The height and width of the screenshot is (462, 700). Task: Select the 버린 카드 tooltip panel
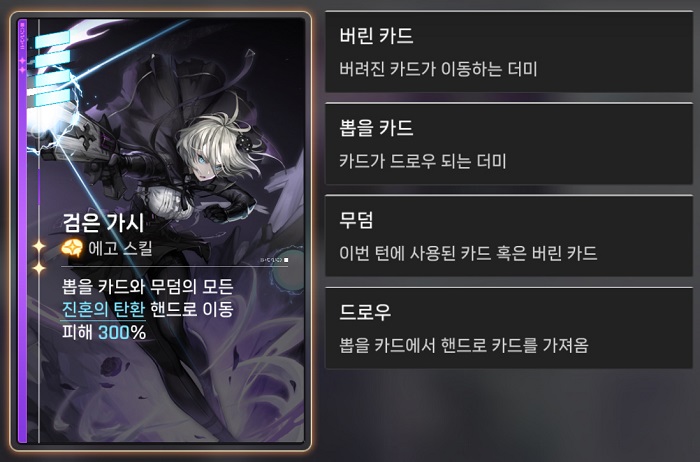tap(509, 52)
